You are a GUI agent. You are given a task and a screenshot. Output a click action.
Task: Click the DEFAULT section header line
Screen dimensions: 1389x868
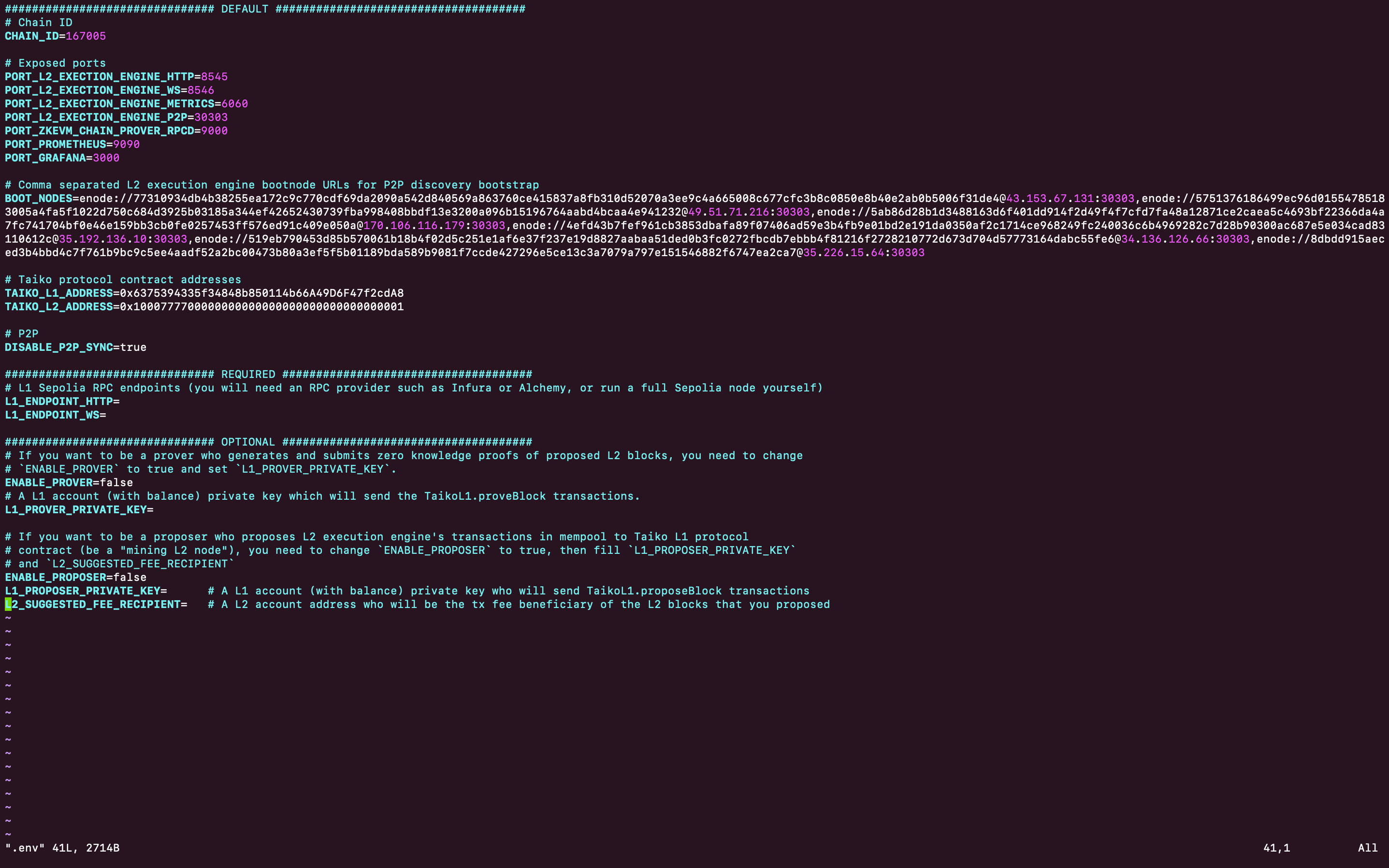265,9
